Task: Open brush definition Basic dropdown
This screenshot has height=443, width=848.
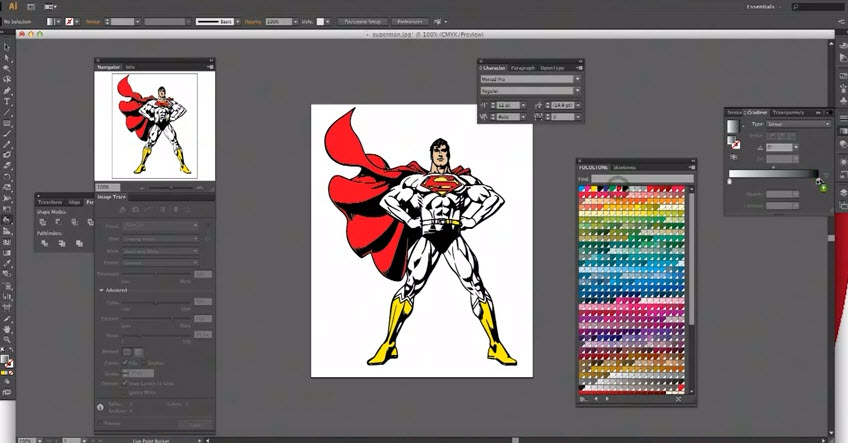Action: point(237,22)
